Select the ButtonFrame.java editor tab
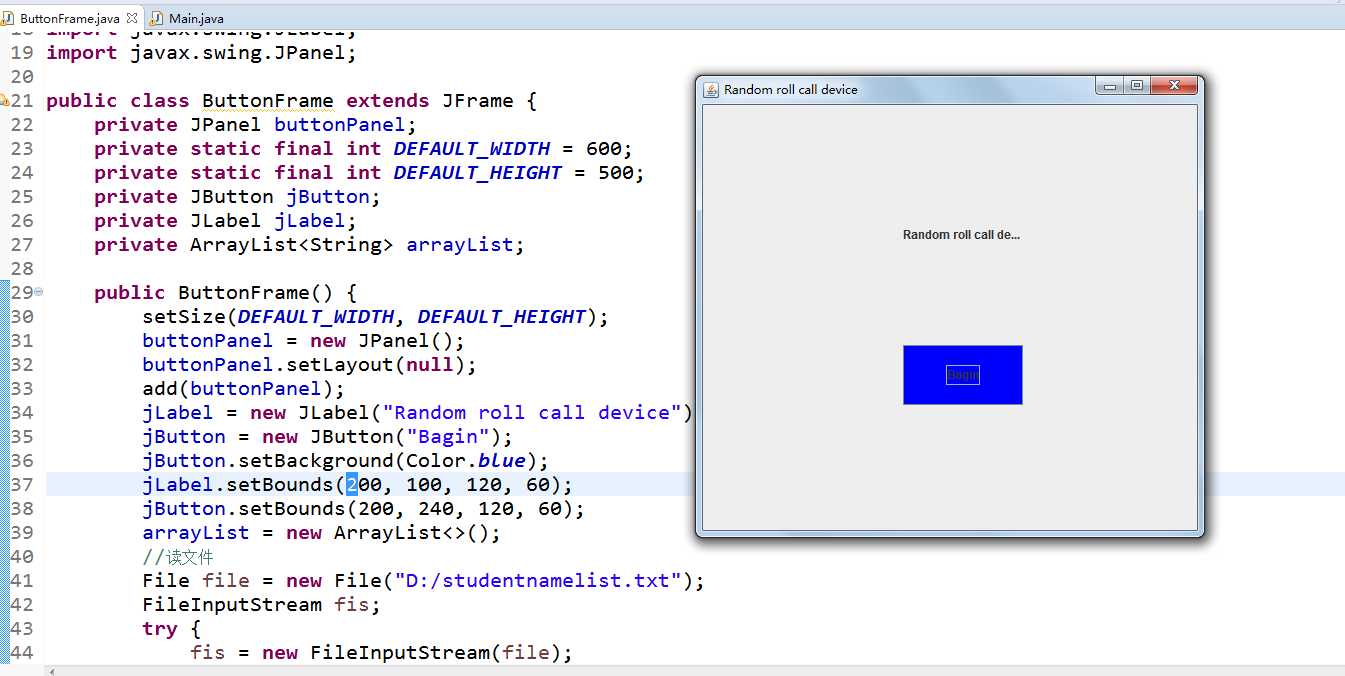Image resolution: width=1345 pixels, height=676 pixels. click(69, 18)
